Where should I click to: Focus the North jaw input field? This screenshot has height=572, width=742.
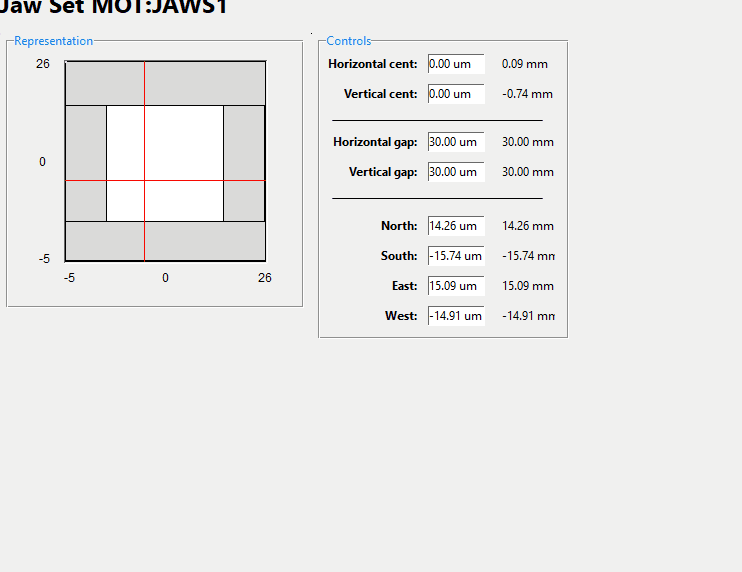[456, 226]
